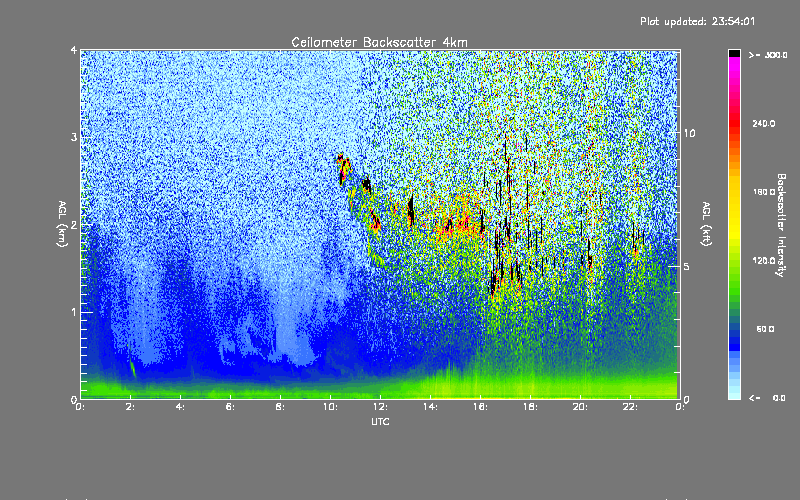This screenshot has width=800, height=500.
Task: Click the 5 kft tick label
Action: [687, 266]
